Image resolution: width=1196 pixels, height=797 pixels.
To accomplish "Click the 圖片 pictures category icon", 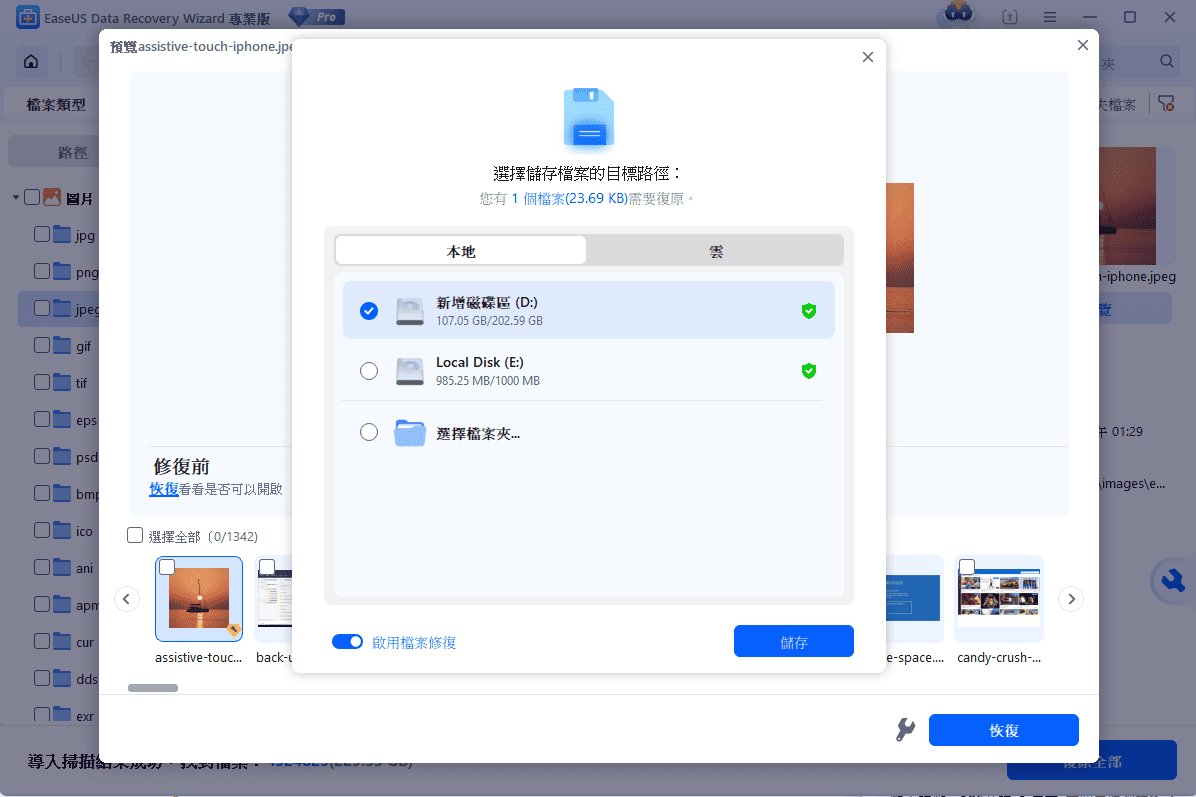I will click(52, 198).
